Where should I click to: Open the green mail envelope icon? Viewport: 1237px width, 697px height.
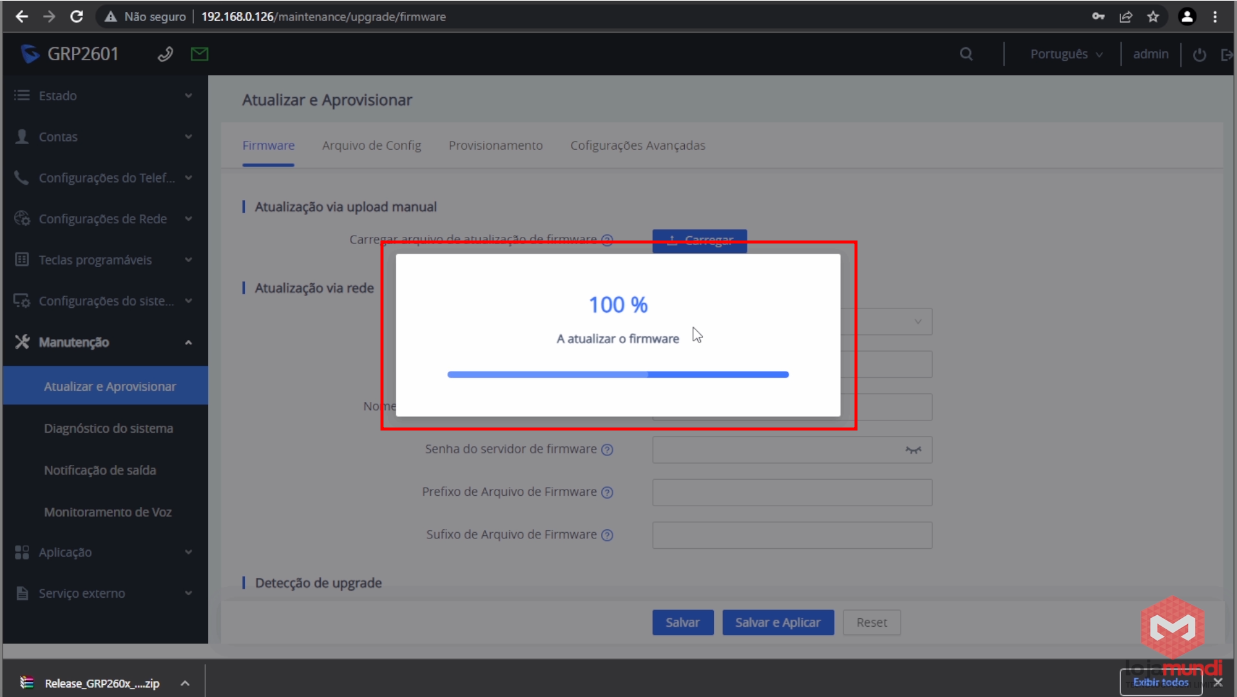199,54
